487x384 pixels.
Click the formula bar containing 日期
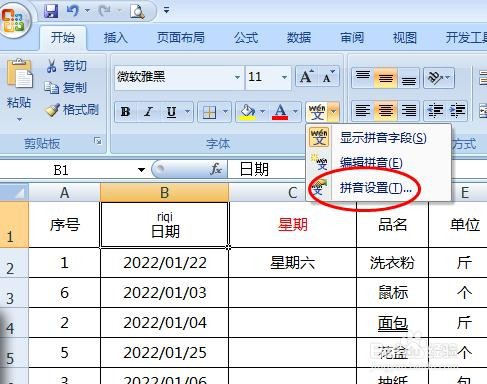267,169
